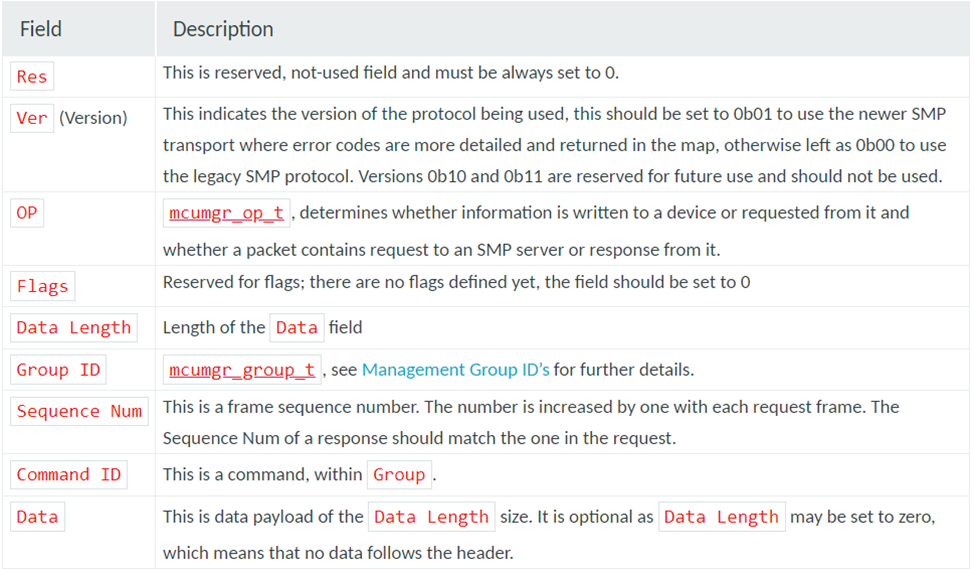Click Data Length in the Field column
974x569 pixels.
click(x=74, y=328)
